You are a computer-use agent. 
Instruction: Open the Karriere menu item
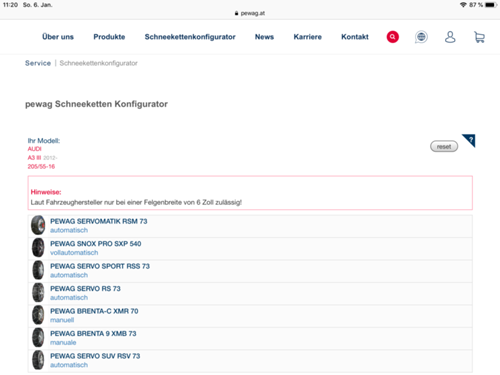tap(307, 37)
